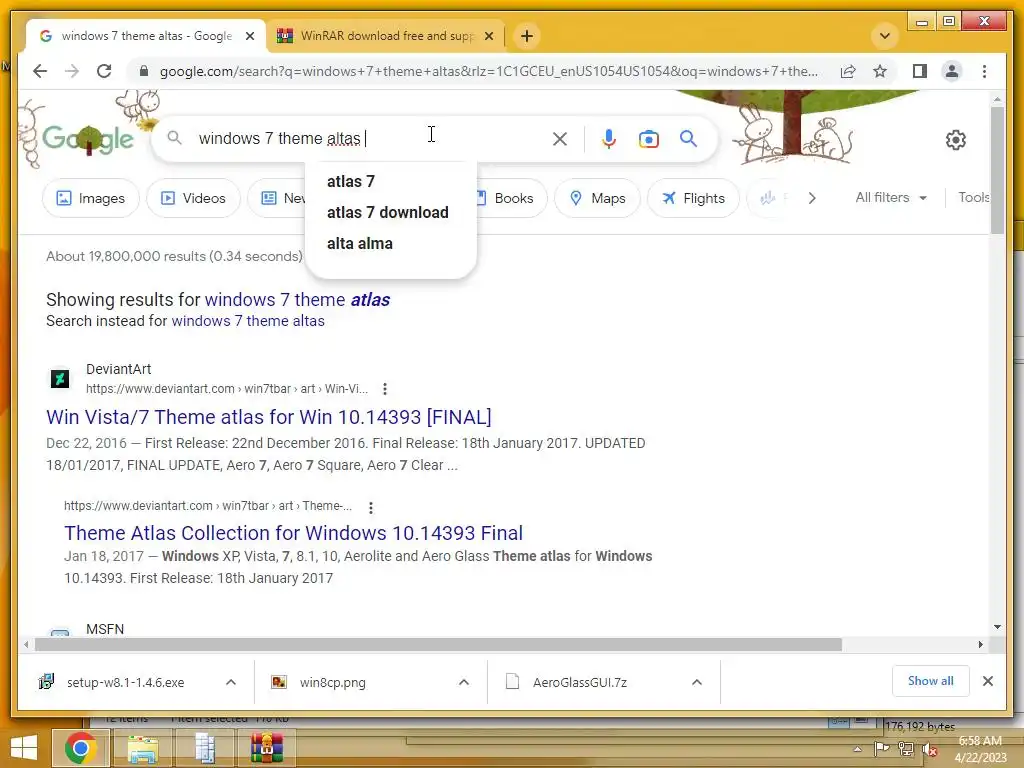This screenshot has height=768, width=1024.
Task: Expand options for win8cp.png download
Action: coord(464,682)
